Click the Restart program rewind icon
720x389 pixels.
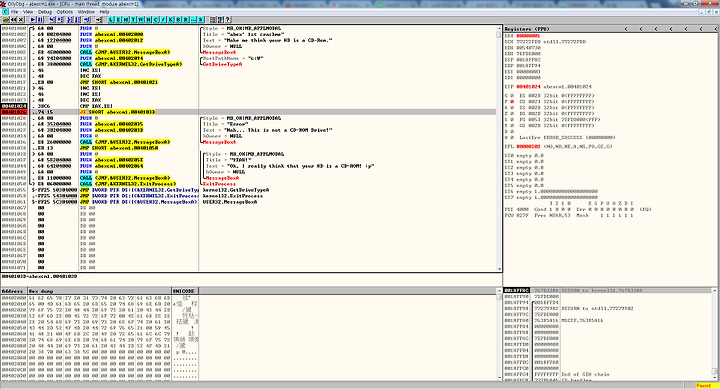13,20
